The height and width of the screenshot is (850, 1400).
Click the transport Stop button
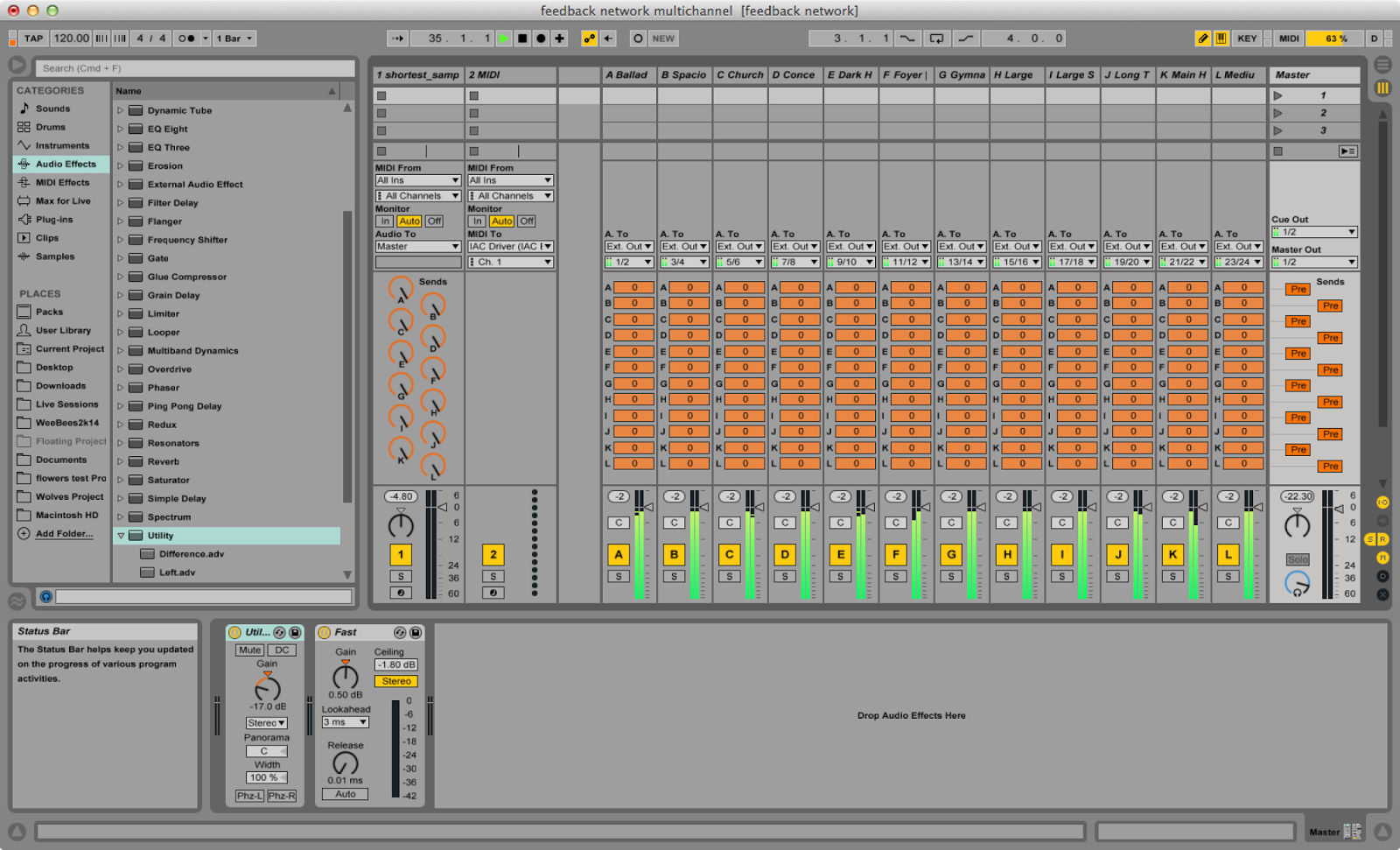[522, 39]
